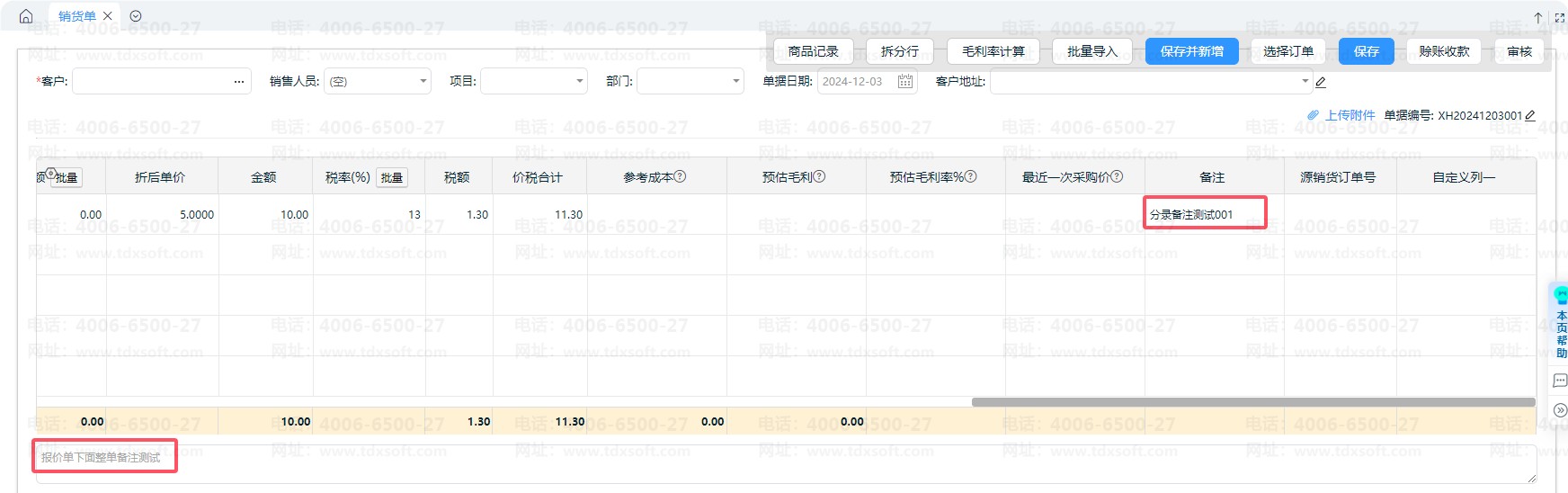Edit the document number XH20241203001

[1530, 115]
